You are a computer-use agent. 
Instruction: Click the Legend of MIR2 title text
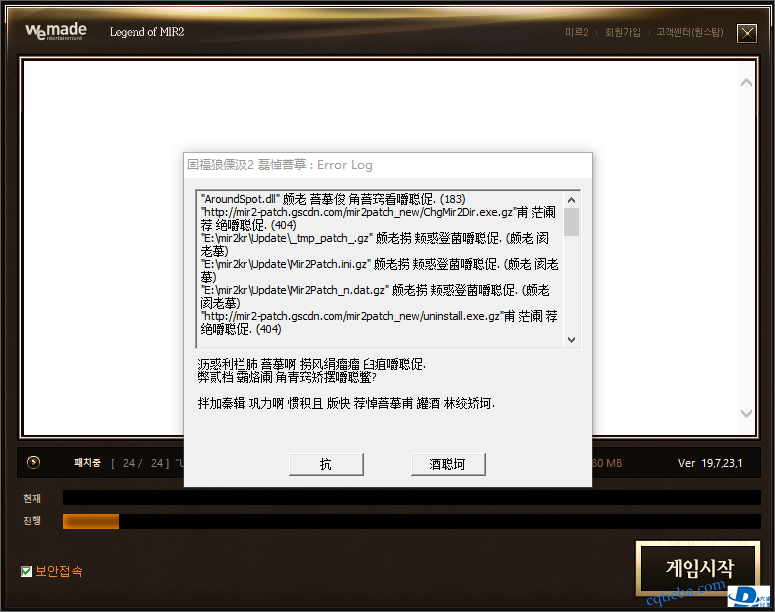pos(147,32)
